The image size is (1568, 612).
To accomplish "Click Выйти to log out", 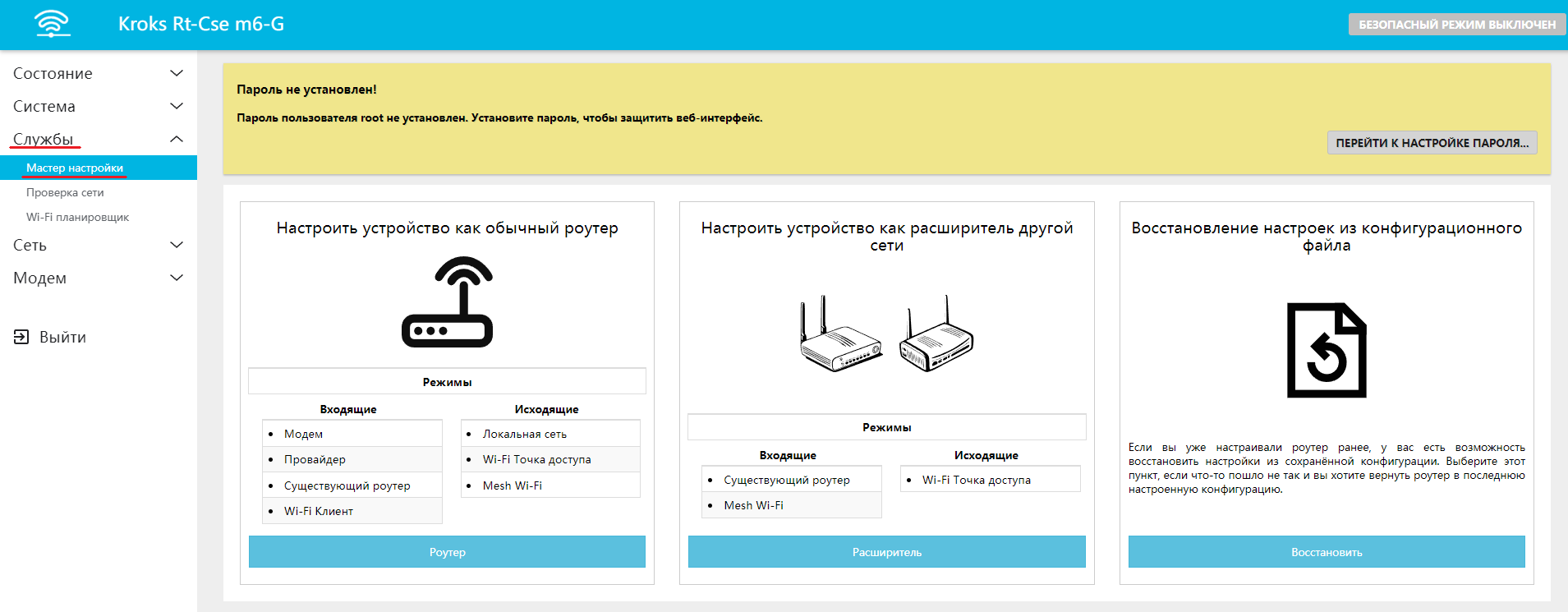I will click(x=62, y=337).
